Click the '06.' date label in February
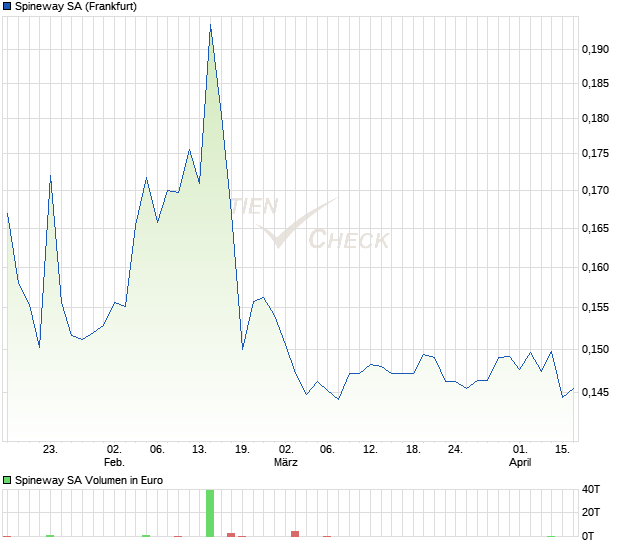 [x=157, y=450]
